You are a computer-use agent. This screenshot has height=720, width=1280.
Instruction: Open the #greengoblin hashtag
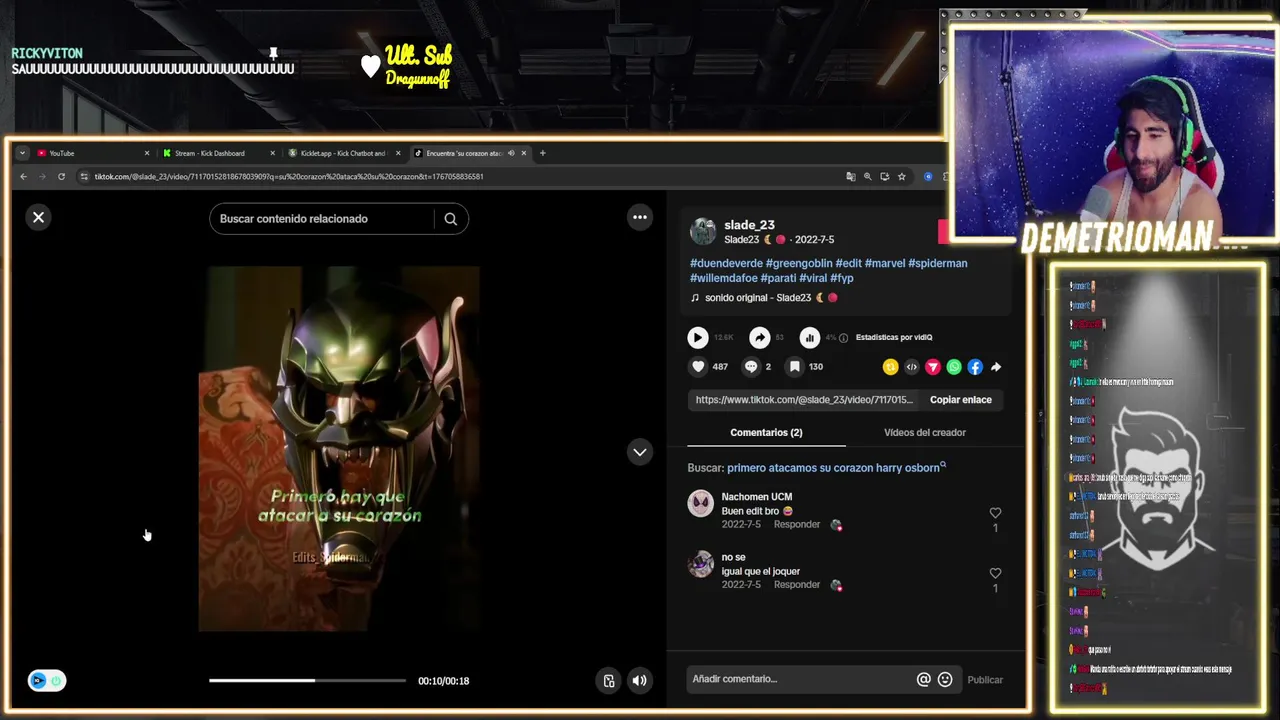tap(799, 263)
